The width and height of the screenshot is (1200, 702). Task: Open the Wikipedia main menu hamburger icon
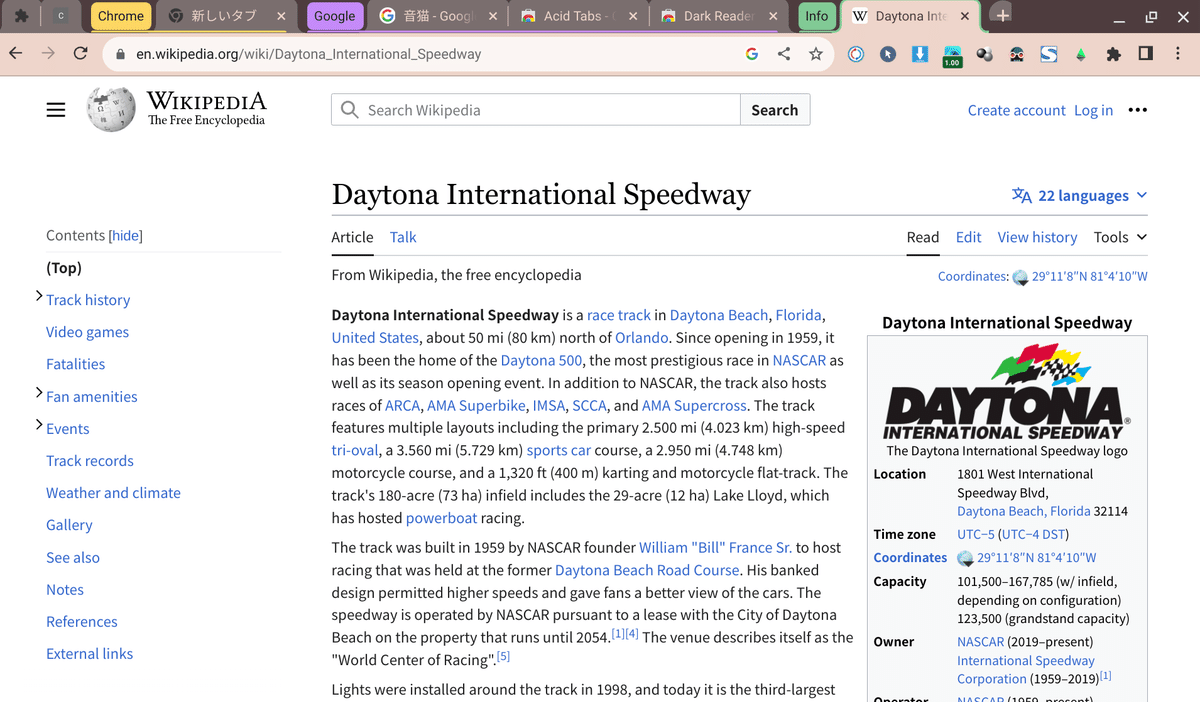(x=56, y=110)
